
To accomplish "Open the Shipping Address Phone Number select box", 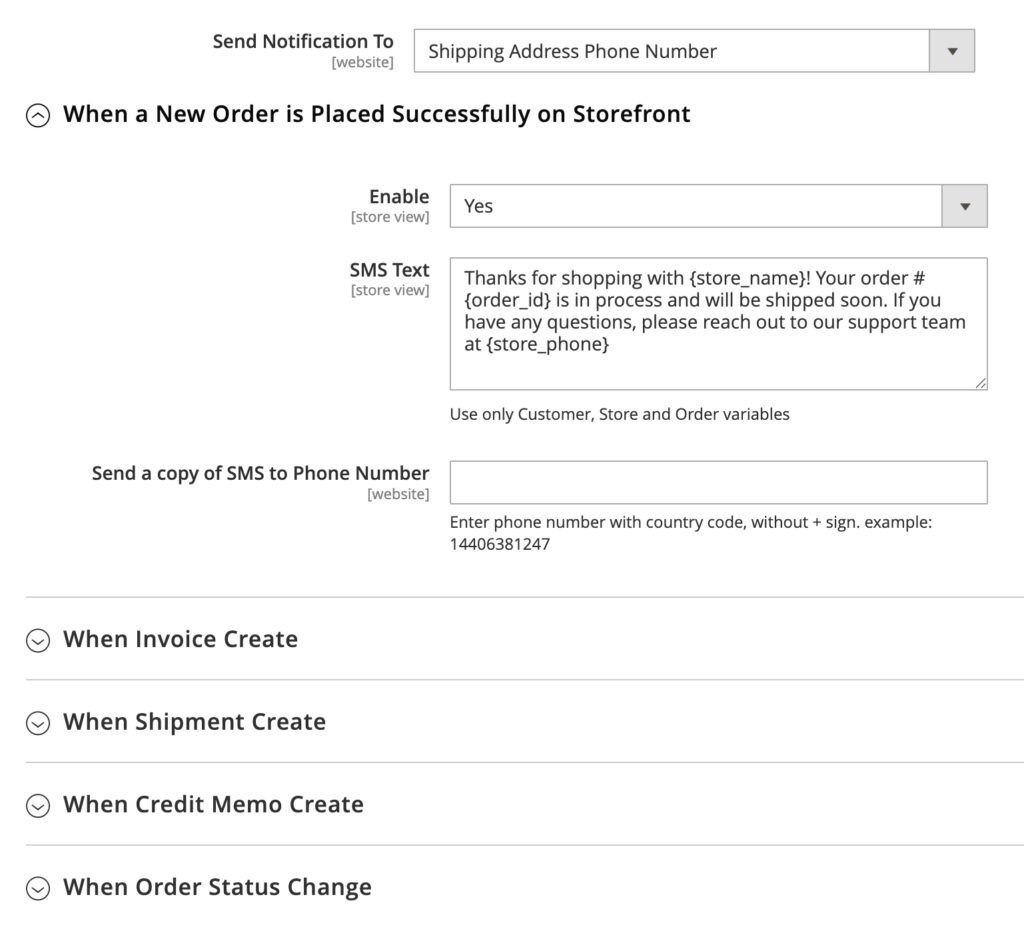I will coord(672,51).
